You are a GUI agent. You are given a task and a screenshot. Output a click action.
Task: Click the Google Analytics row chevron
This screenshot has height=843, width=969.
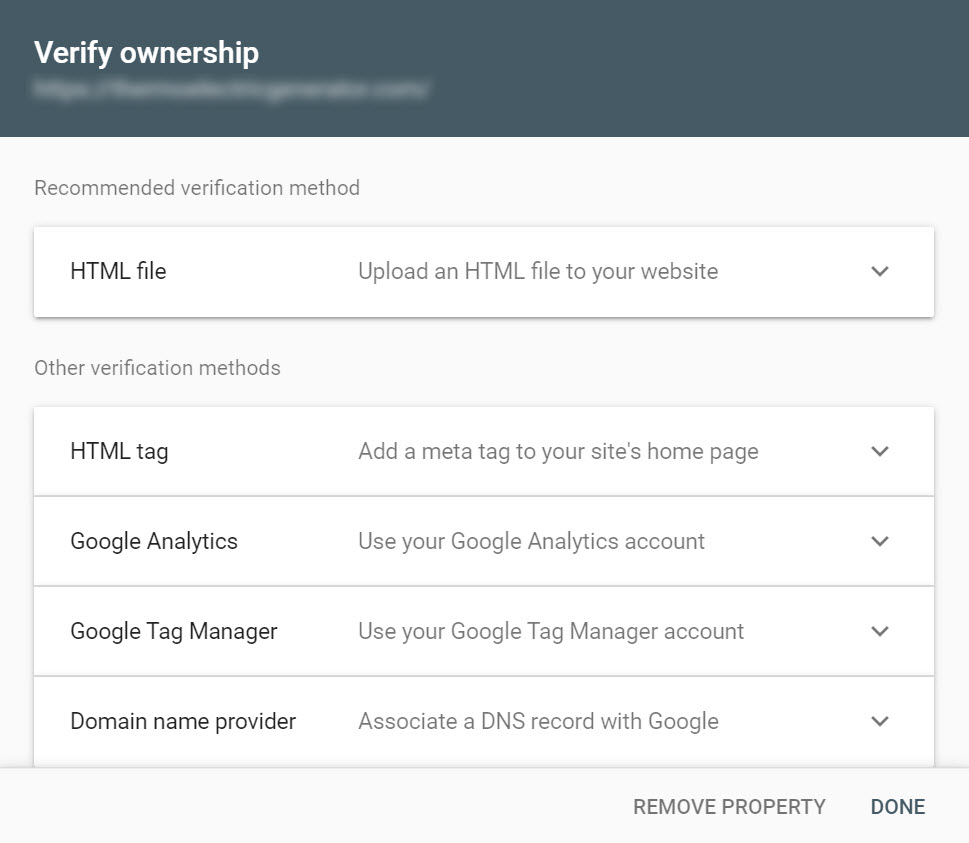pos(879,541)
